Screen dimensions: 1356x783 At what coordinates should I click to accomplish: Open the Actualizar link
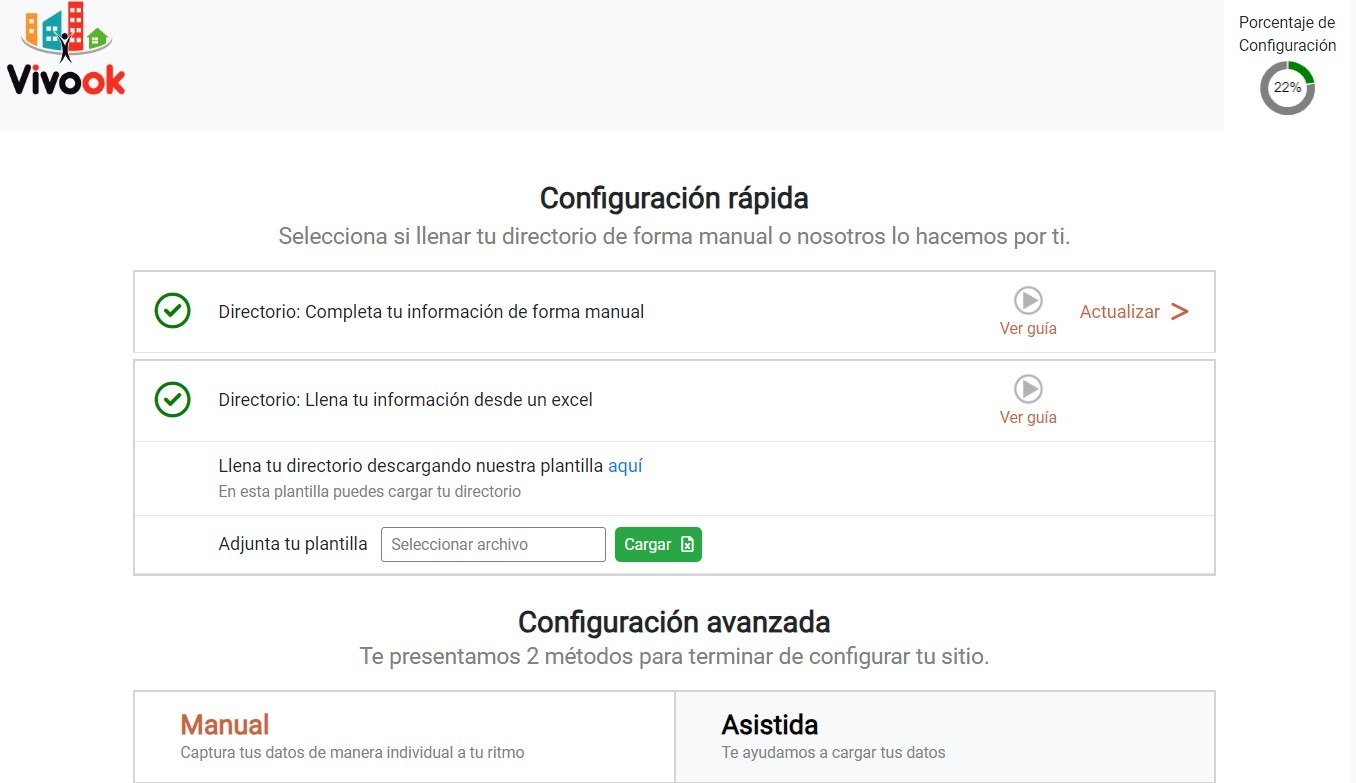point(1120,312)
